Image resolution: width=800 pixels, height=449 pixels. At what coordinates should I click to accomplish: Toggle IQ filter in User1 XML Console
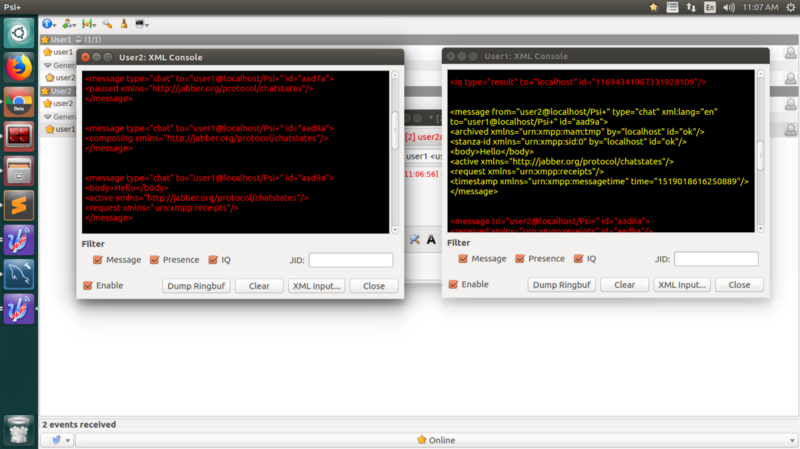pyautogui.click(x=578, y=259)
